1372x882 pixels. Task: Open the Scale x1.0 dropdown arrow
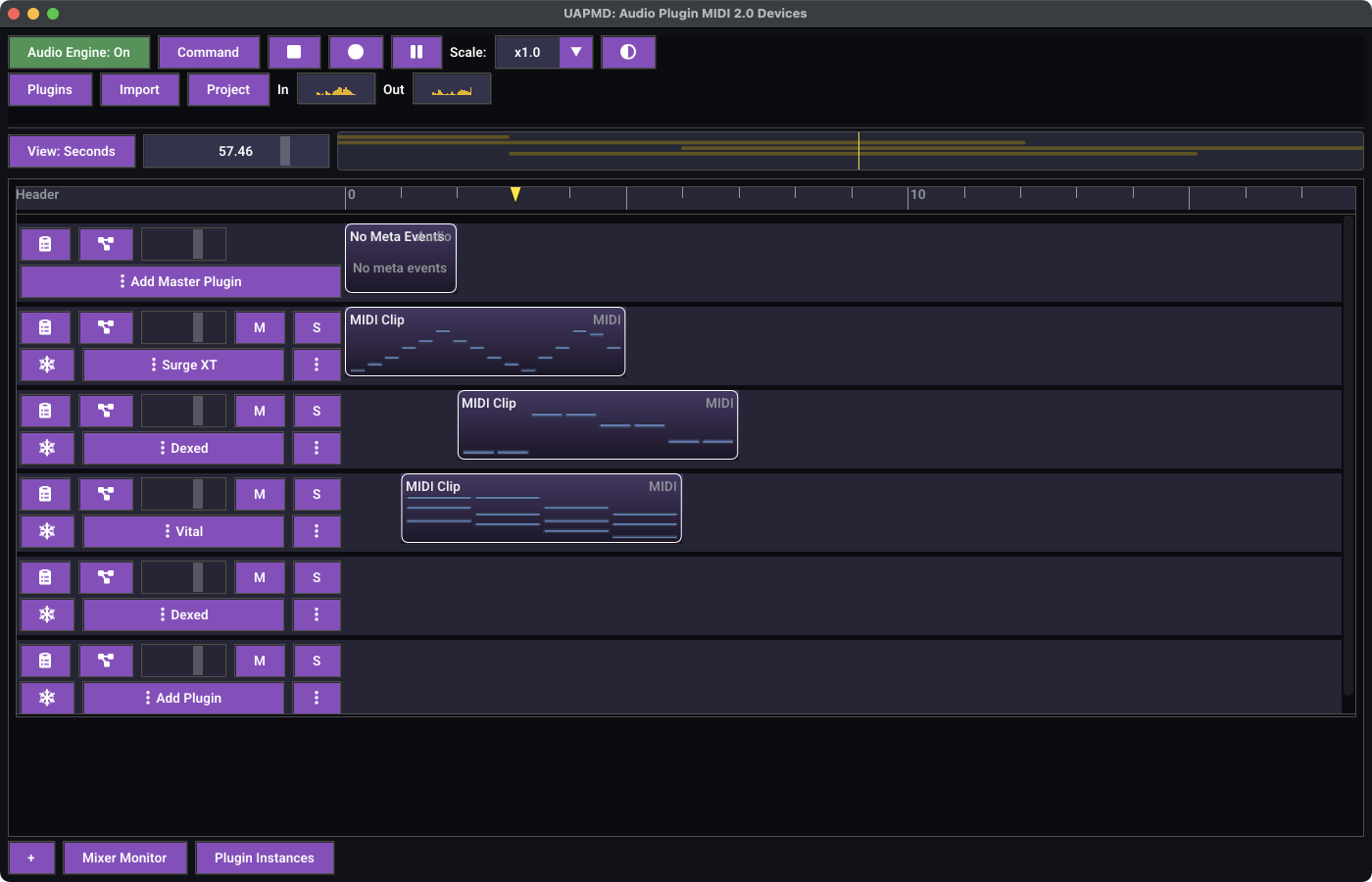[576, 52]
